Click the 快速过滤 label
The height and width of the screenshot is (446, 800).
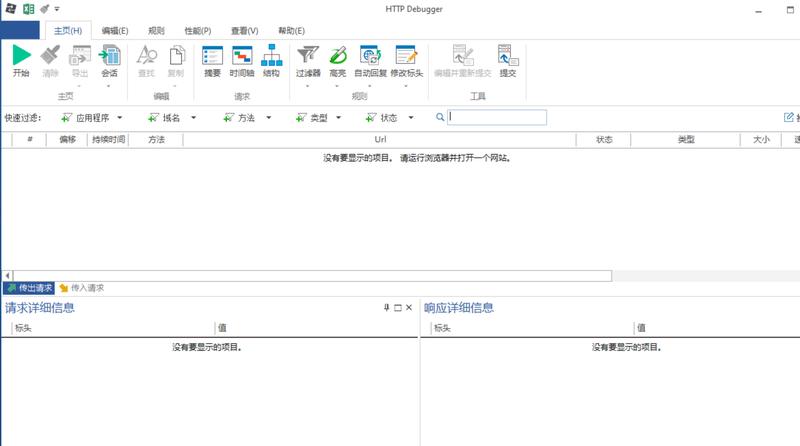pyautogui.click(x=22, y=118)
